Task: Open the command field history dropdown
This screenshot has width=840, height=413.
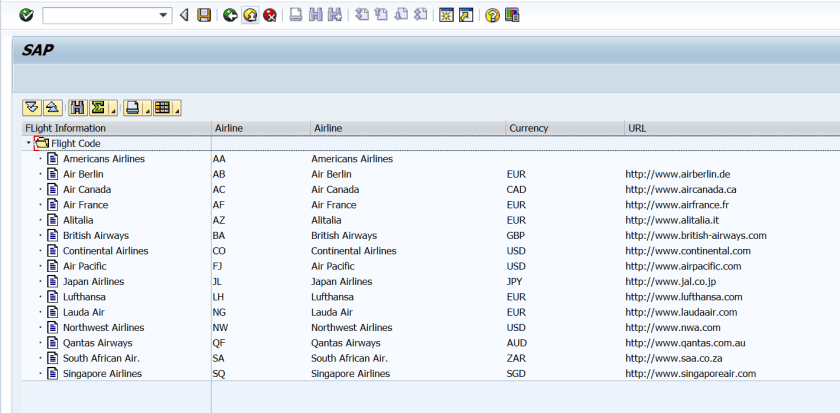Action: point(164,16)
